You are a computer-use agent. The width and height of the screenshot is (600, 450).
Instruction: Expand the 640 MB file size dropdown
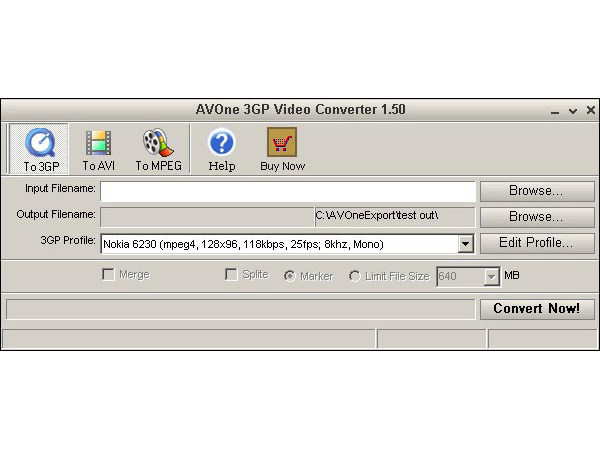[x=491, y=276]
